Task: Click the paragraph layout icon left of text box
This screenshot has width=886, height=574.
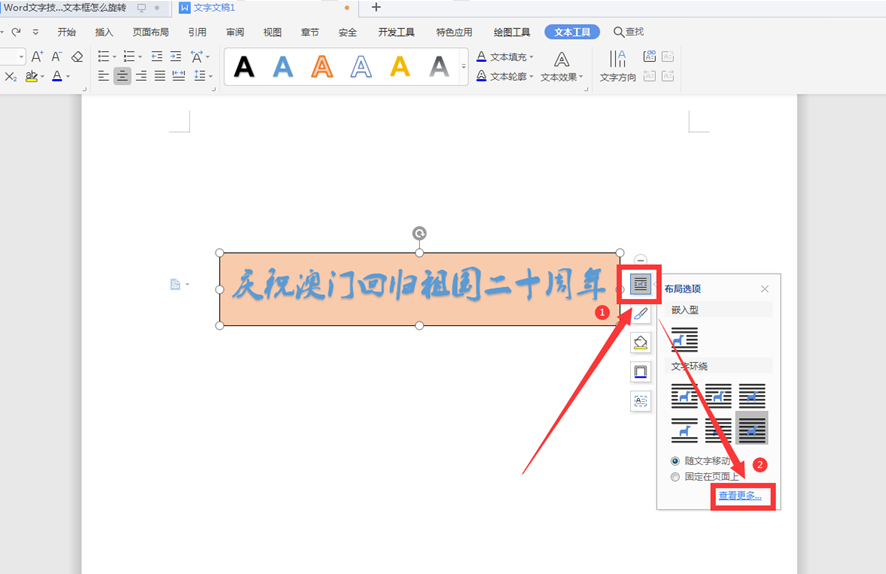Action: (176, 284)
